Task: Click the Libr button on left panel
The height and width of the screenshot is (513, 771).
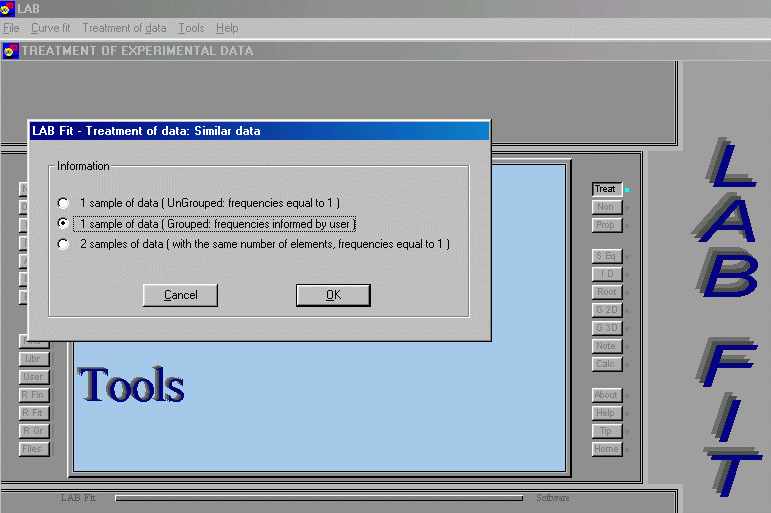Action: (x=34, y=359)
